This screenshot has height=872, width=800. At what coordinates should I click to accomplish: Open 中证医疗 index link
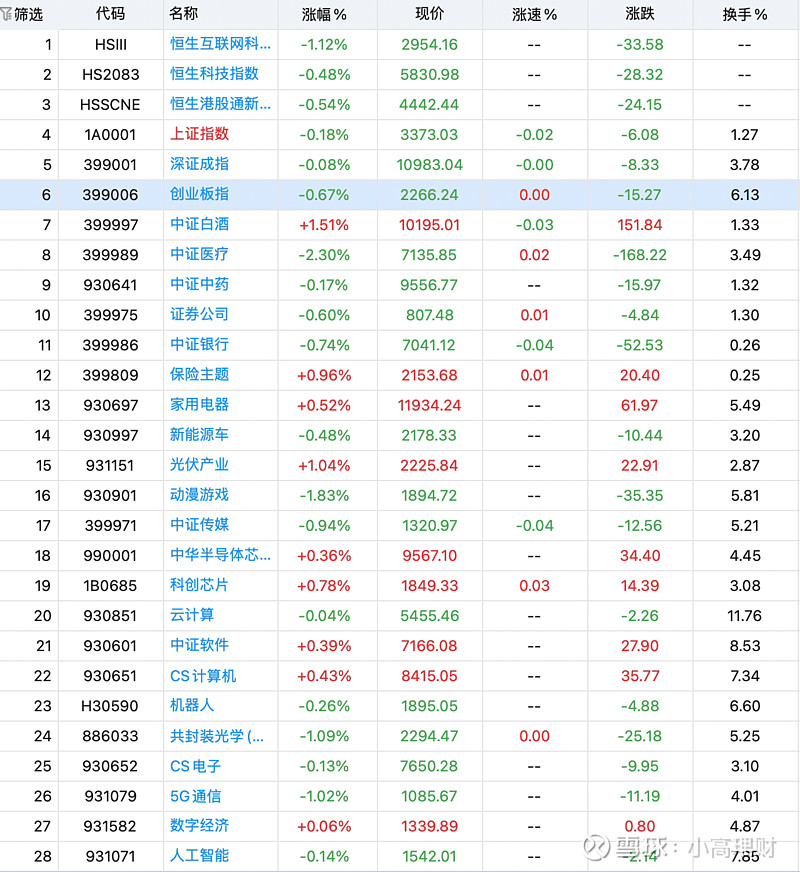coord(199,254)
